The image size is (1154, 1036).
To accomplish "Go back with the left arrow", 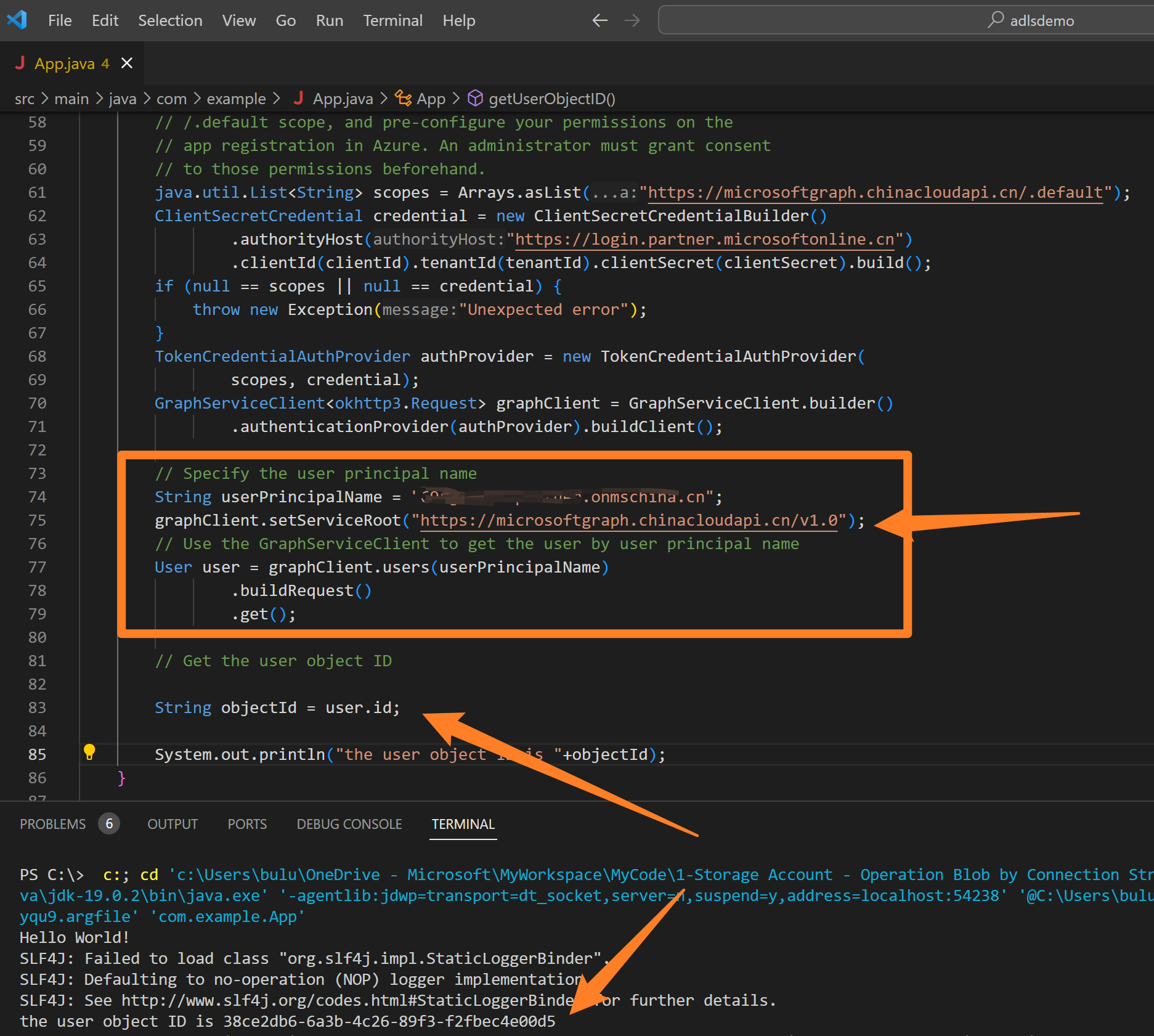I will pyautogui.click(x=599, y=20).
